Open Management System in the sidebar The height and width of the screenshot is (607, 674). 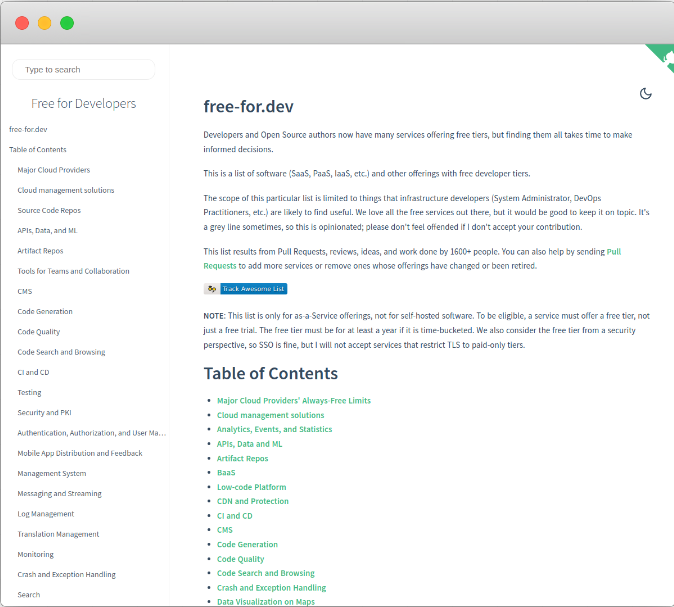(52, 473)
